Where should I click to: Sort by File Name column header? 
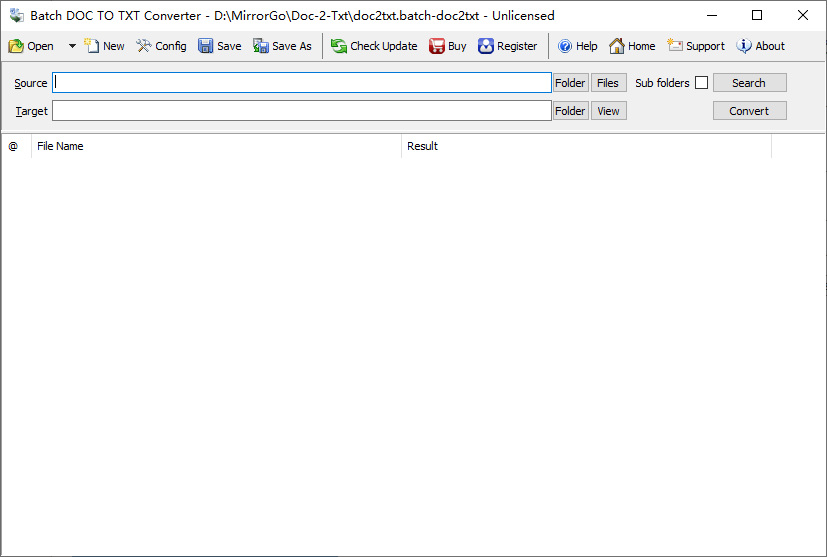[216, 146]
